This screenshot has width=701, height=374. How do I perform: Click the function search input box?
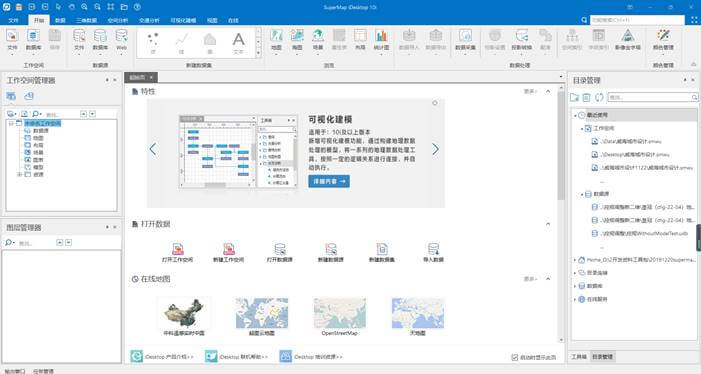coord(637,20)
